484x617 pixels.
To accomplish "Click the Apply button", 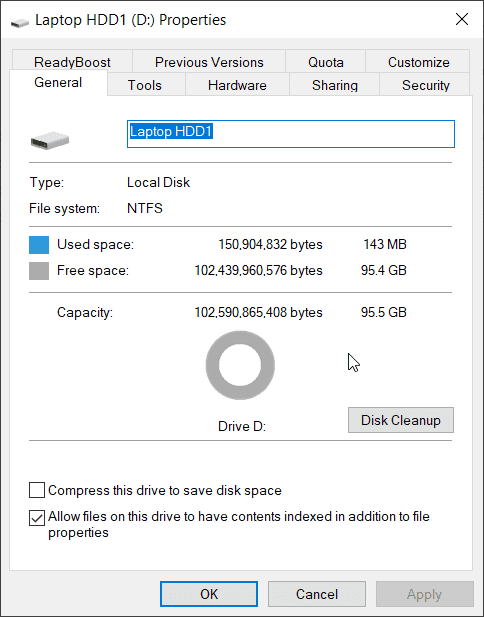I will [x=425, y=594].
